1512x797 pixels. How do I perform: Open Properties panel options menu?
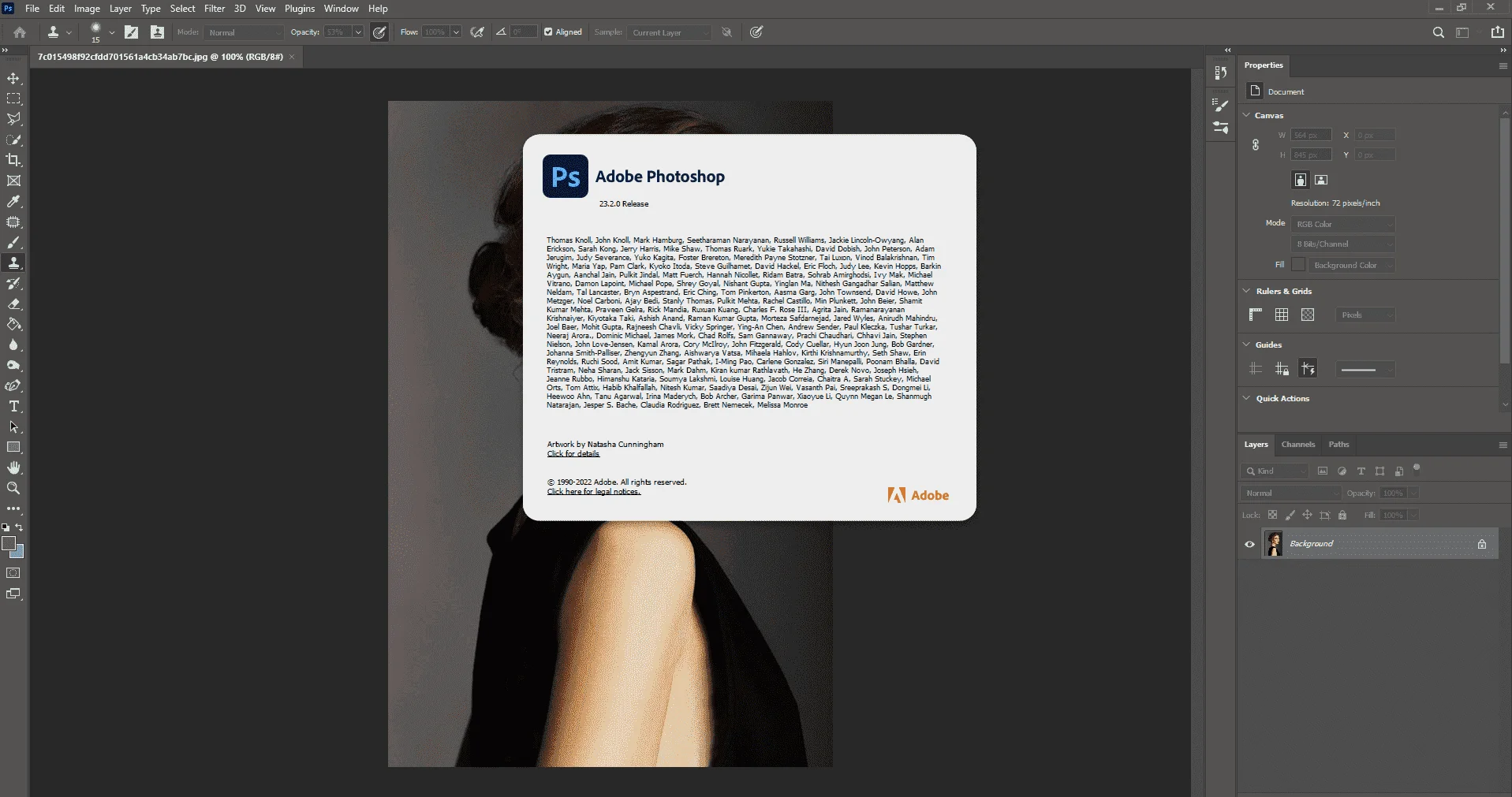coord(1503,65)
